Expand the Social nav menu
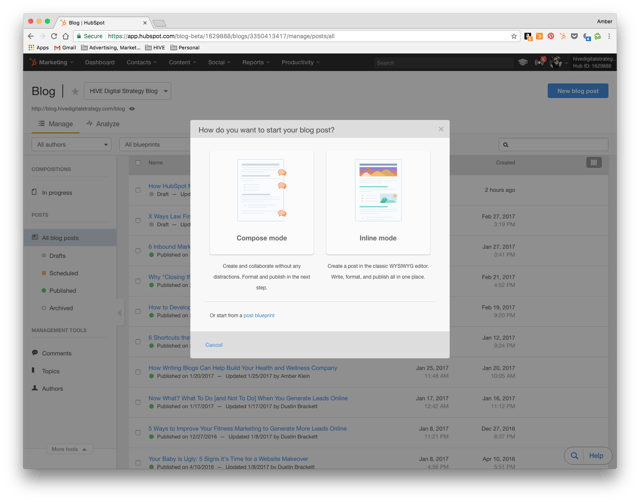 point(219,62)
